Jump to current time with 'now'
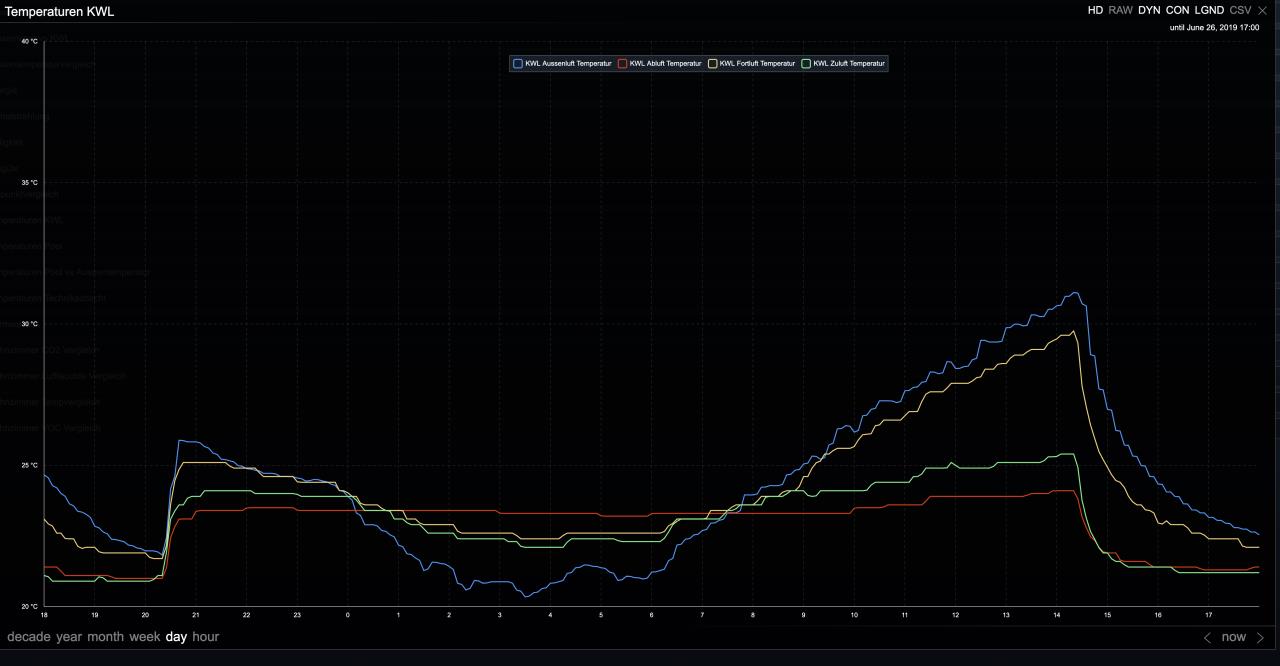Screen dimensions: 1280x666 1234,637
